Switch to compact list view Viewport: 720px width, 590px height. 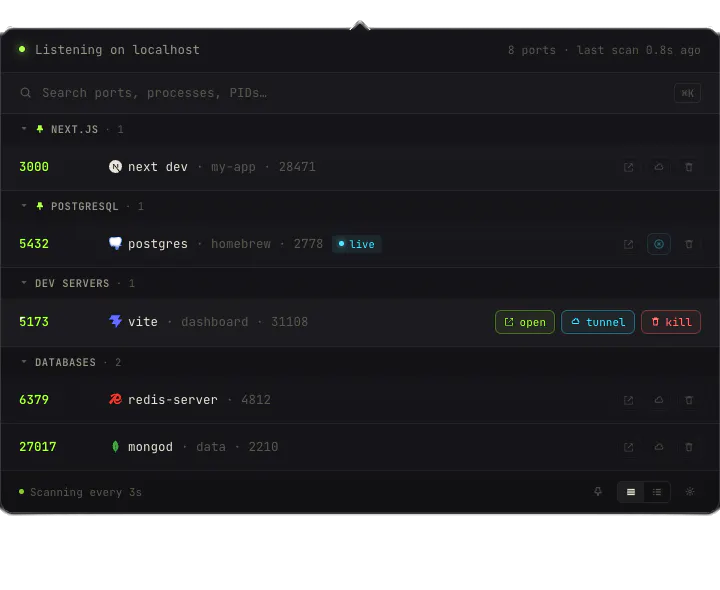pyautogui.click(x=657, y=492)
